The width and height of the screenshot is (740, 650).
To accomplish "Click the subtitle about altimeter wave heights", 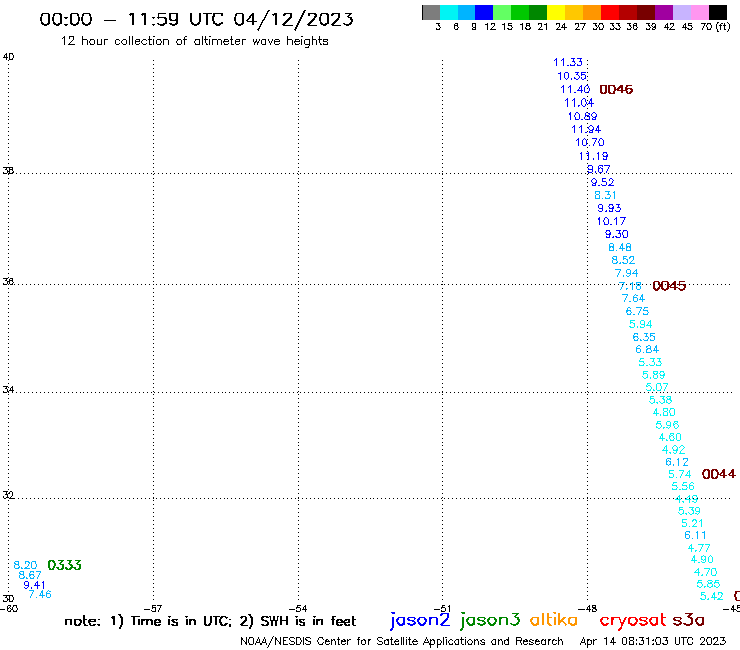I will point(194,41).
